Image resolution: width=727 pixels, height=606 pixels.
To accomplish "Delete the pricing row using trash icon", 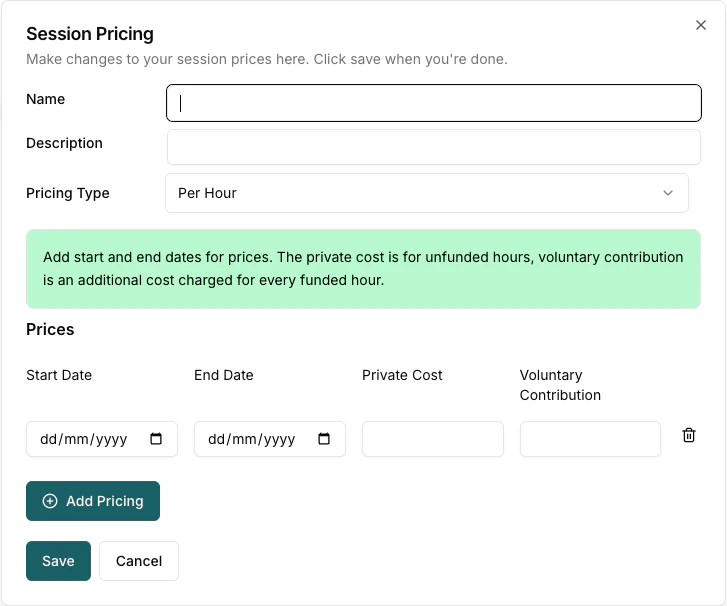I will (689, 435).
